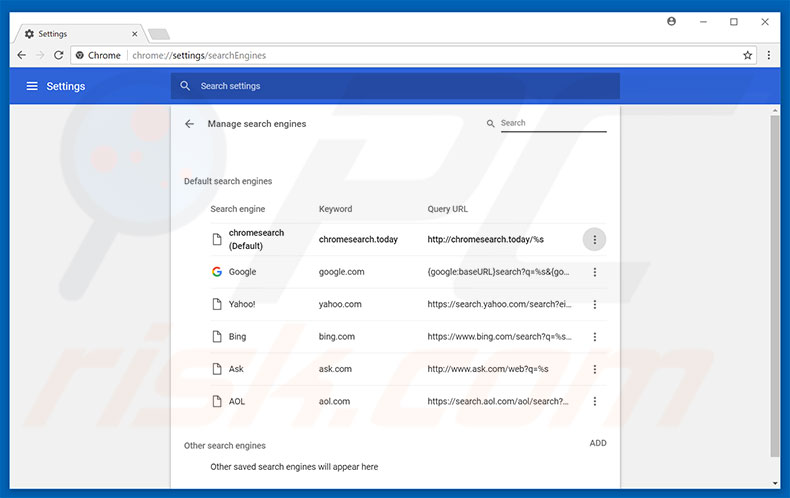Click keyword ask.com

335,369
